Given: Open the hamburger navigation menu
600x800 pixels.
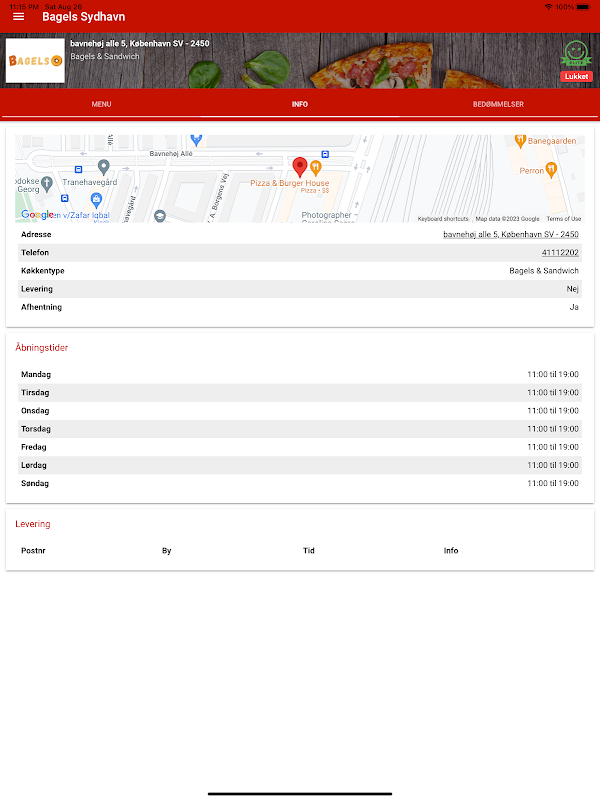Looking at the screenshot, I should pyautogui.click(x=18, y=17).
